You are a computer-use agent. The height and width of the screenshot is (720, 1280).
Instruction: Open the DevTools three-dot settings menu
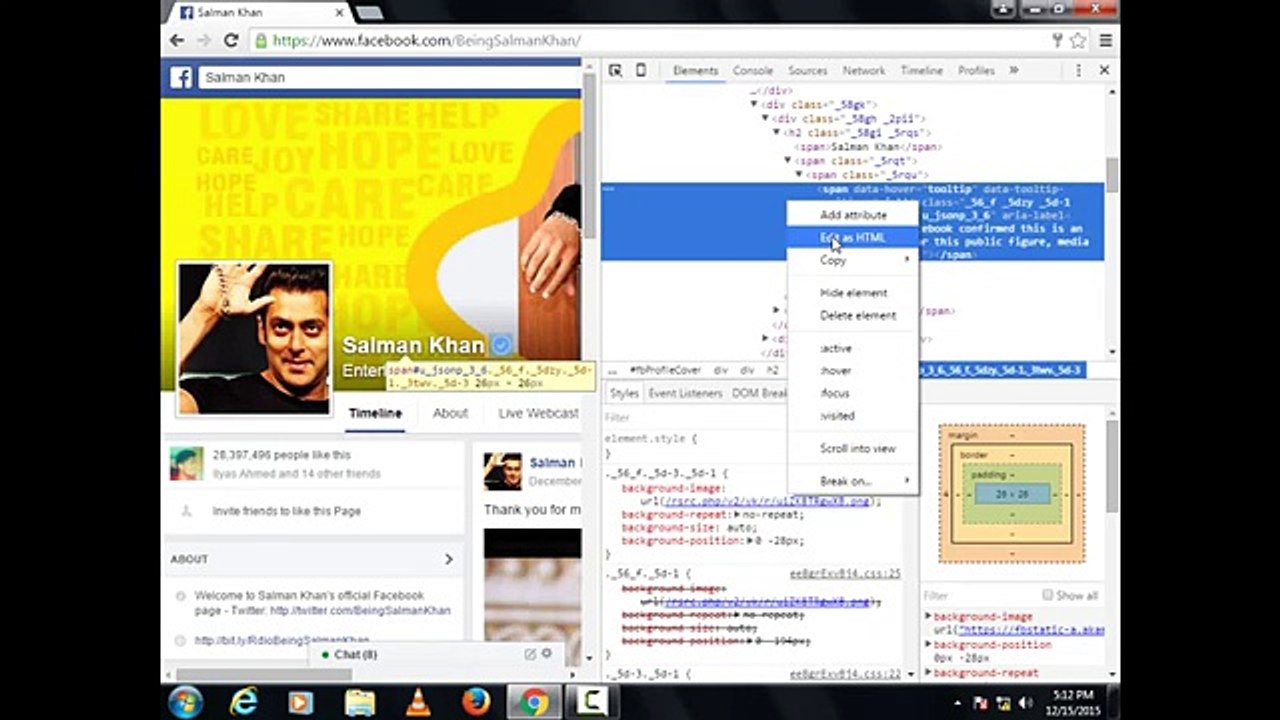point(1078,70)
